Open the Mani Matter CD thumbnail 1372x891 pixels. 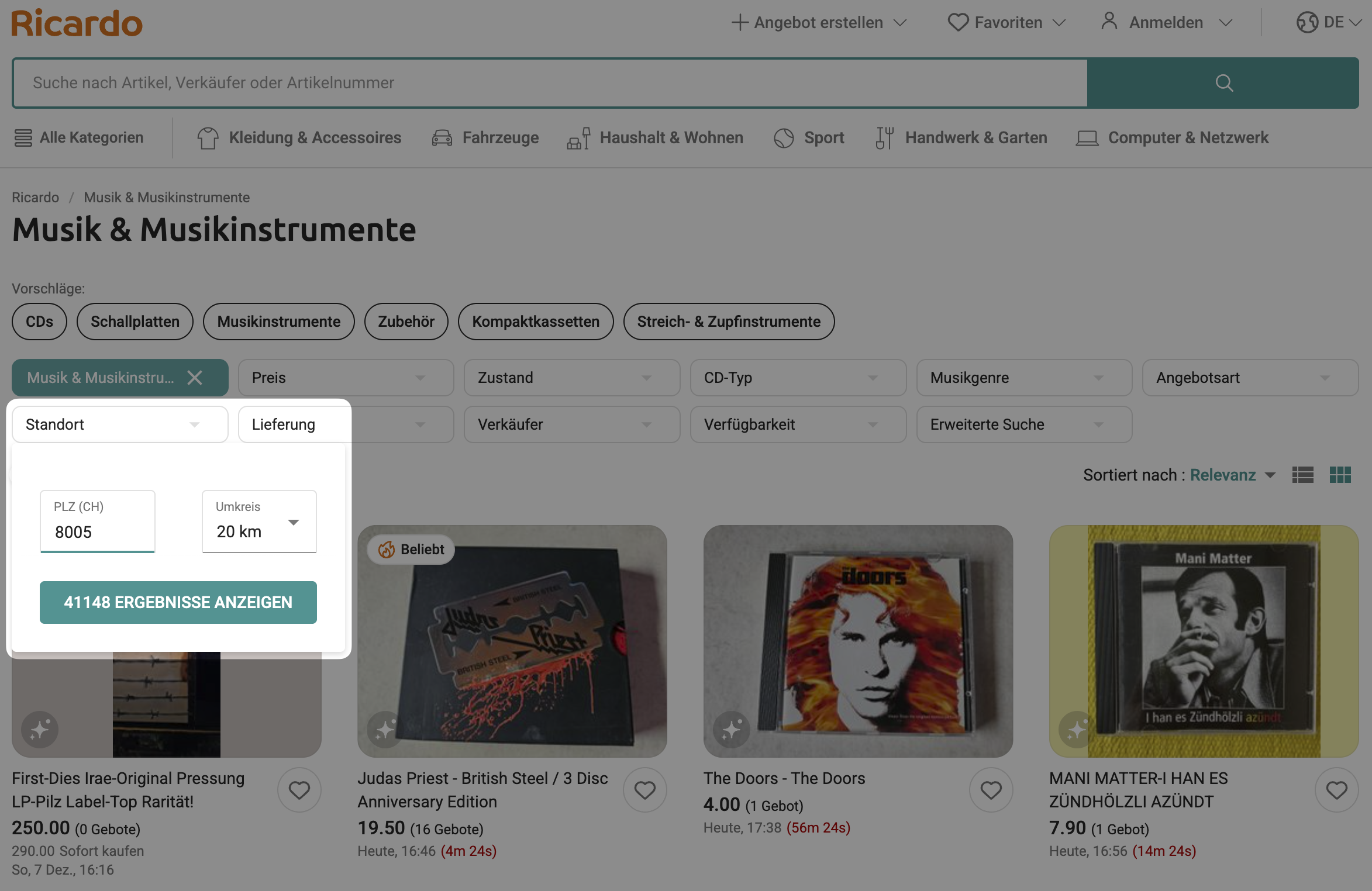click(1204, 641)
